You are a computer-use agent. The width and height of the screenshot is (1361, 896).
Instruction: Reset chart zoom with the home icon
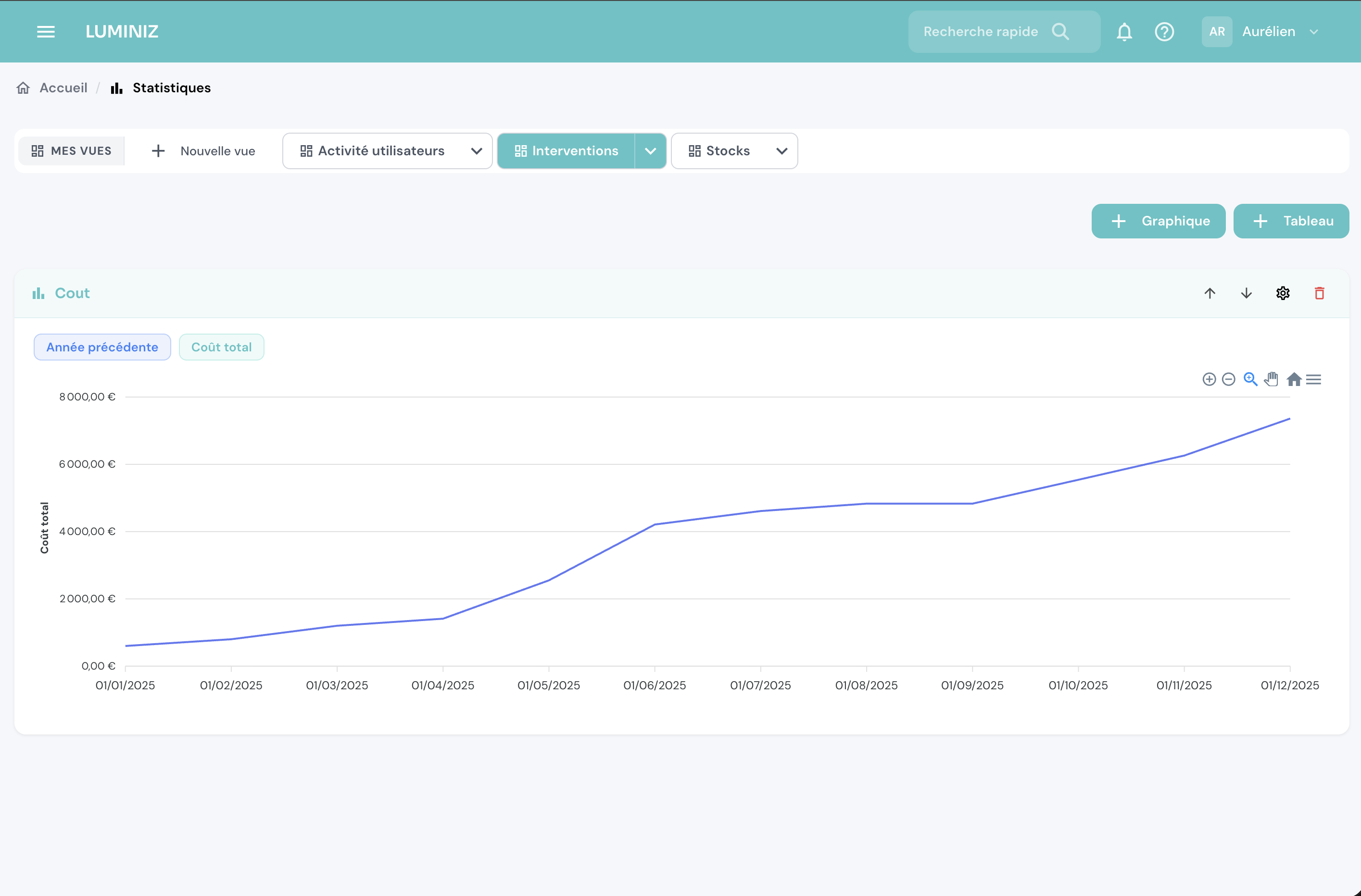pos(1295,379)
